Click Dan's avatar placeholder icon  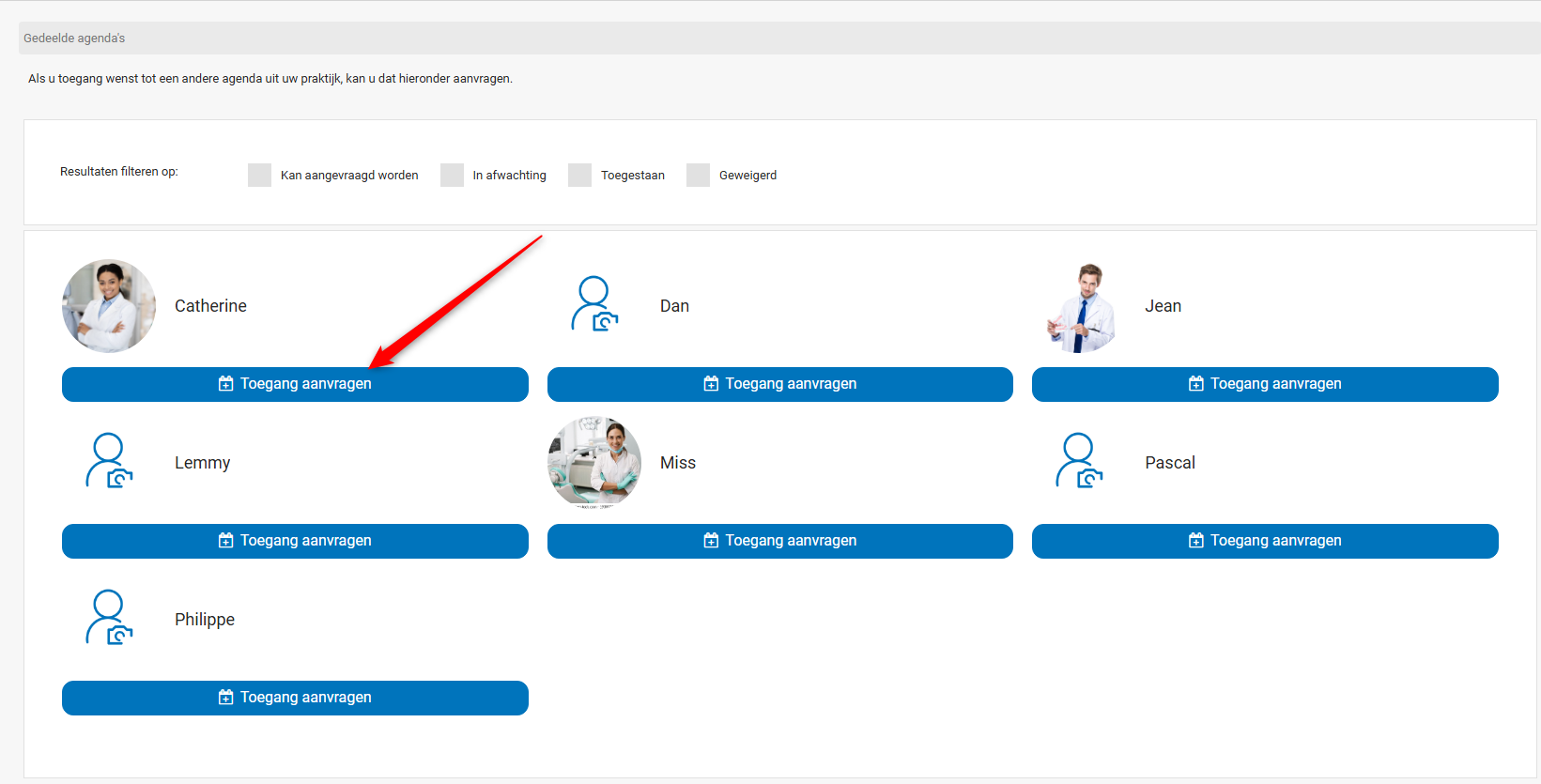pos(594,303)
